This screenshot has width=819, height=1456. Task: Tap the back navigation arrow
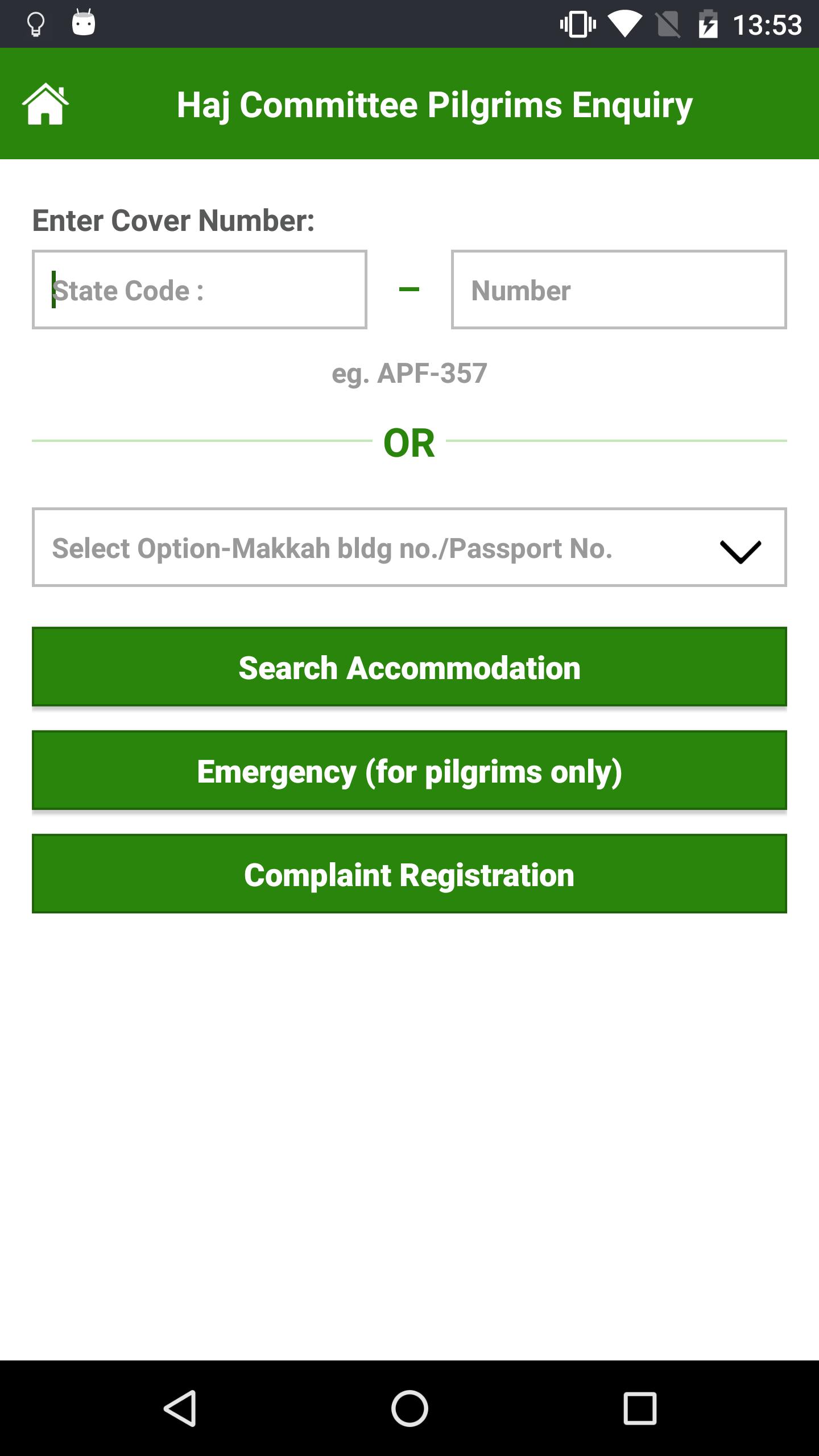(180, 1406)
